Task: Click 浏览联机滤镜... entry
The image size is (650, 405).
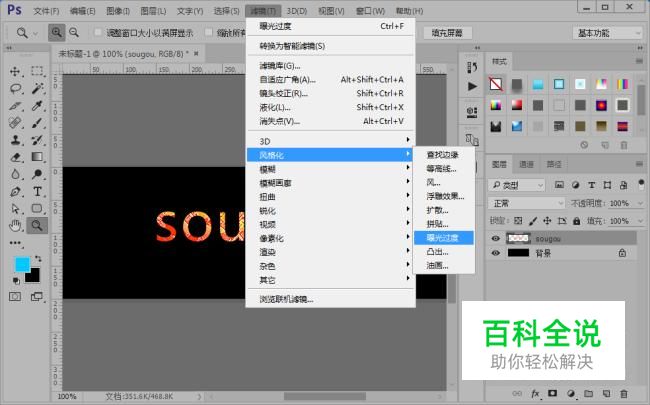Action: click(330, 299)
